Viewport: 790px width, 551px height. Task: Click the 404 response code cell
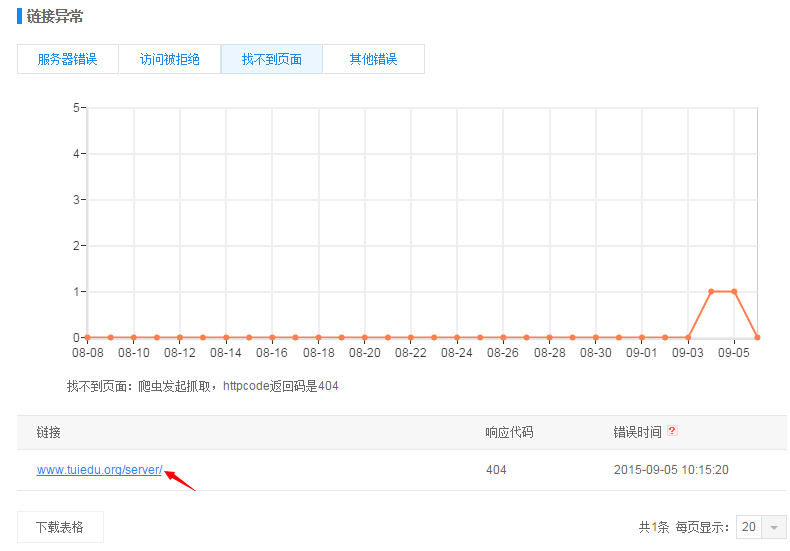point(496,470)
